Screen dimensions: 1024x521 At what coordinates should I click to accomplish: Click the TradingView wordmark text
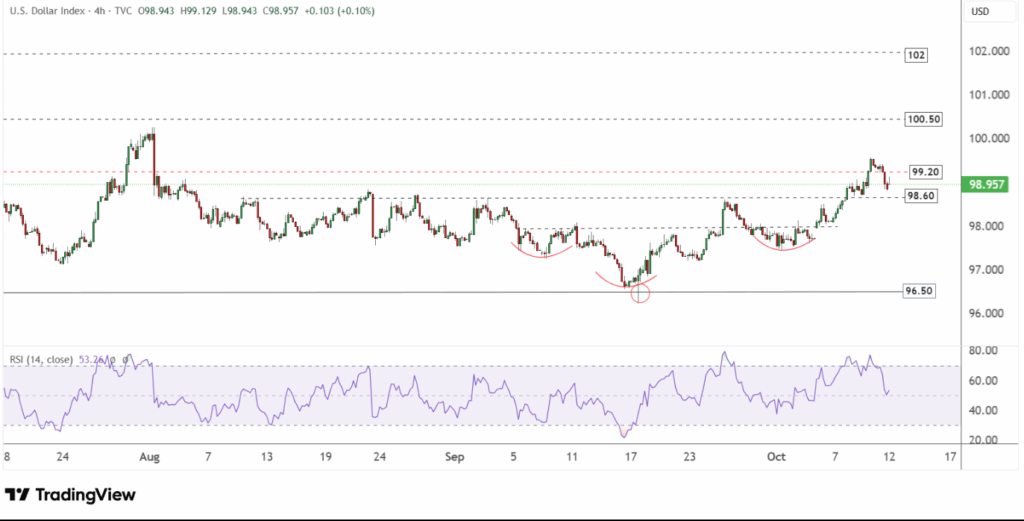[85, 495]
